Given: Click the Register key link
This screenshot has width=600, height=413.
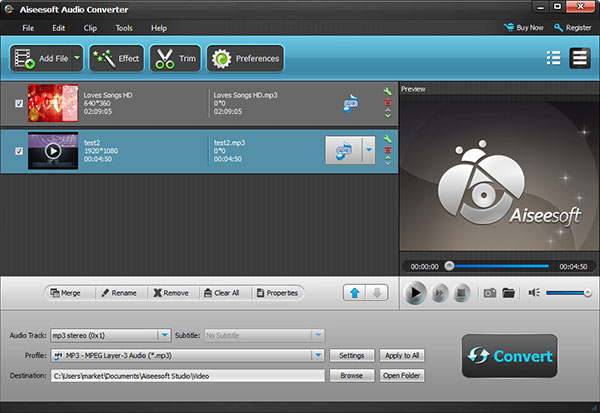Looking at the screenshot, I should [572, 28].
